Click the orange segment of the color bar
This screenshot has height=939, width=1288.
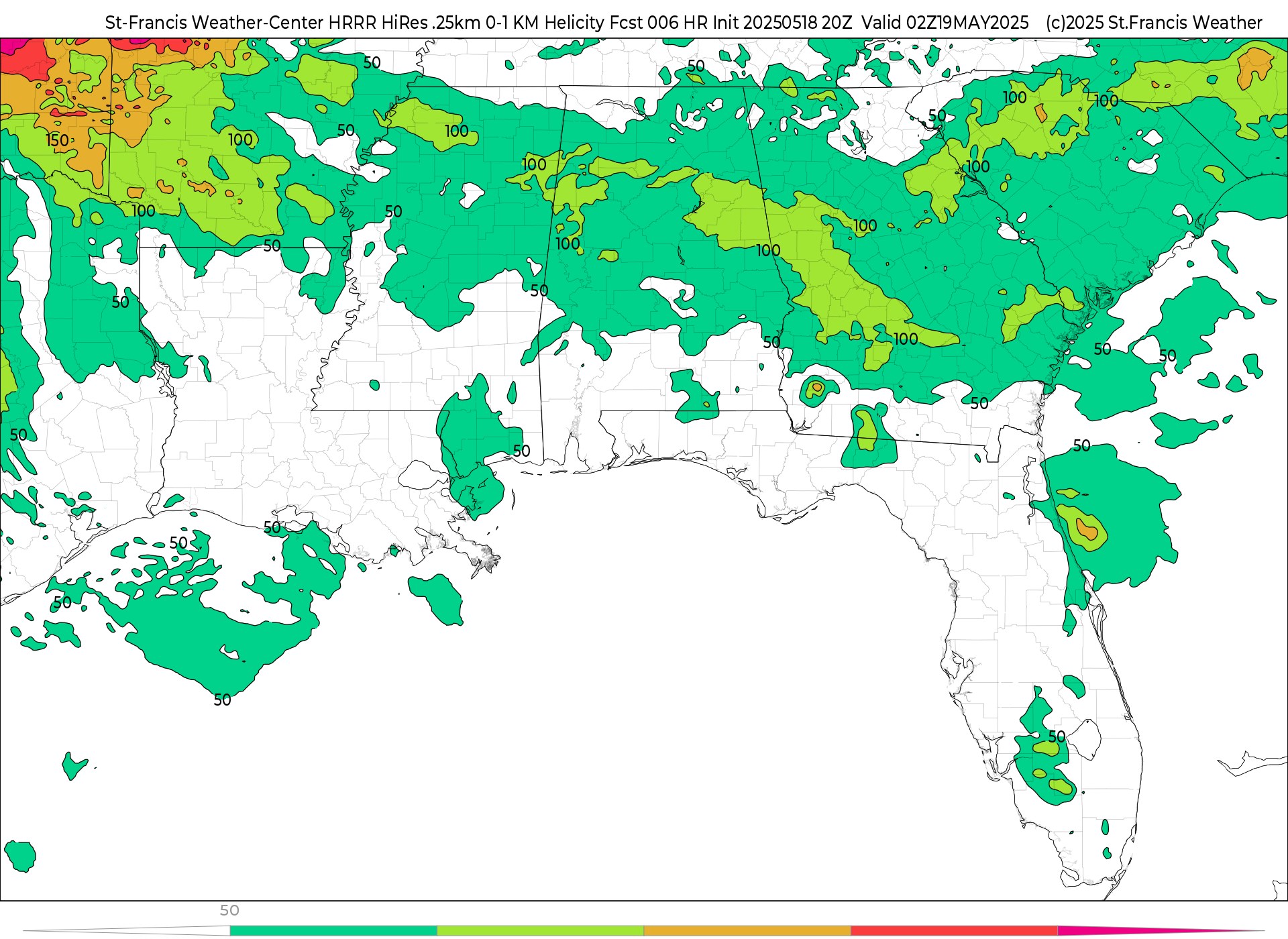[x=747, y=931]
